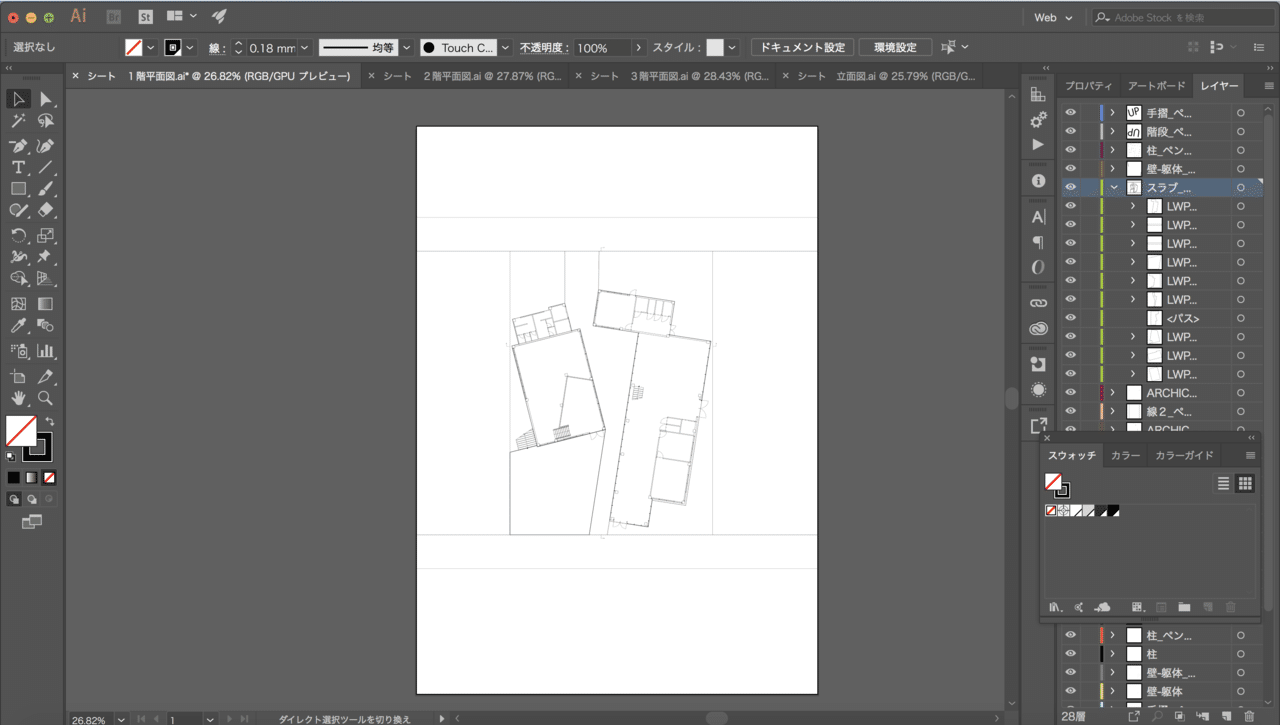Image resolution: width=1280 pixels, height=725 pixels.
Task: Hide the 壁-躯体 layer
Action: (1070, 169)
